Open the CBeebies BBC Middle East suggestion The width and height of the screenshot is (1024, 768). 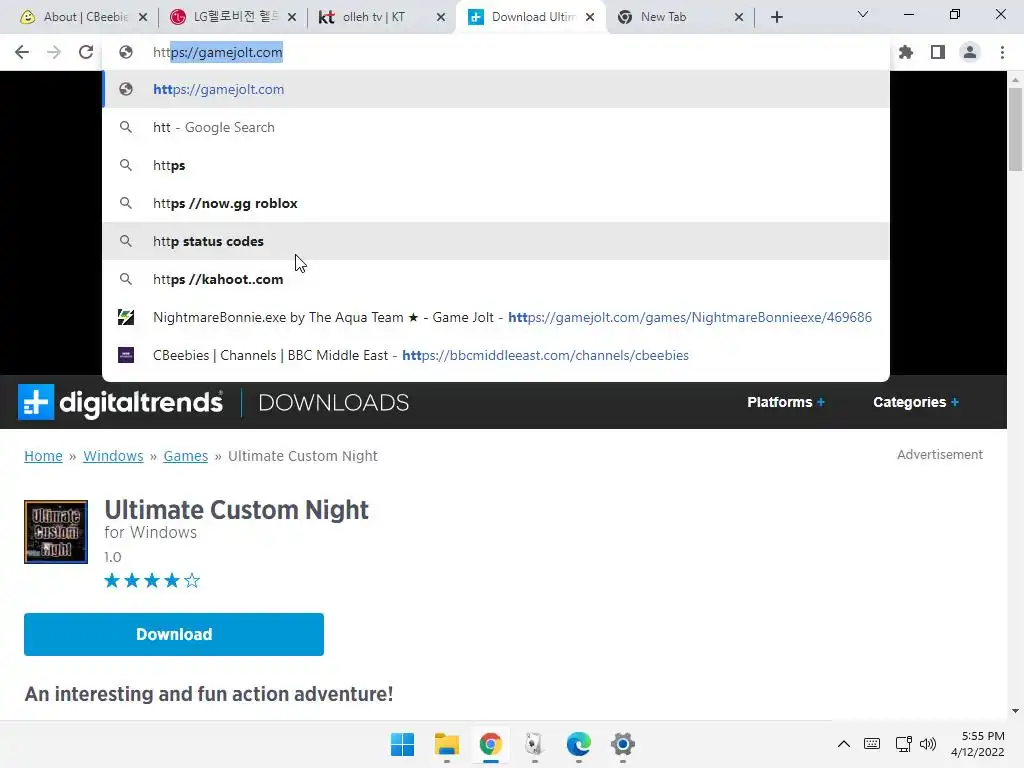pyautogui.click(x=496, y=355)
